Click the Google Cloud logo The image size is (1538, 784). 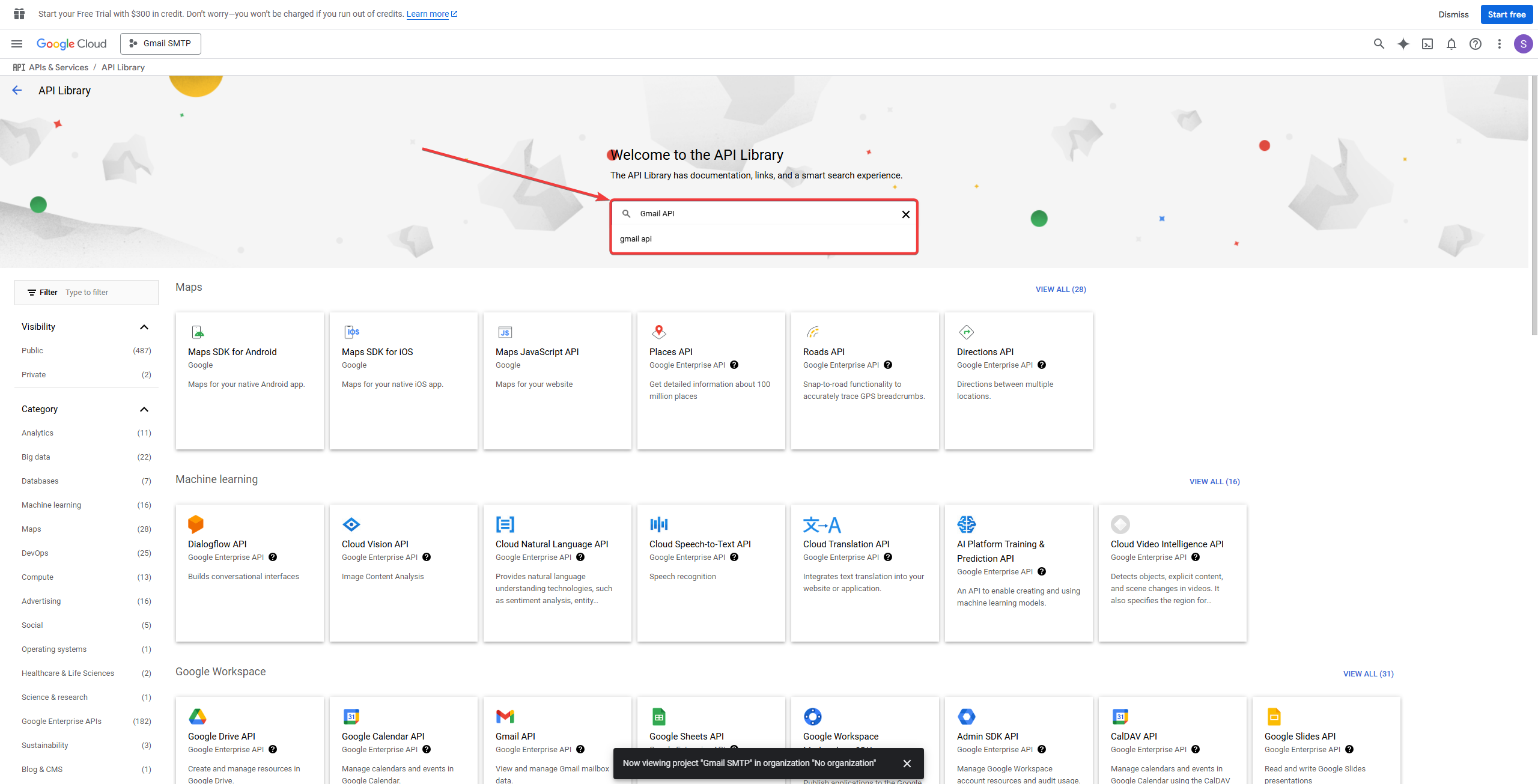click(71, 44)
